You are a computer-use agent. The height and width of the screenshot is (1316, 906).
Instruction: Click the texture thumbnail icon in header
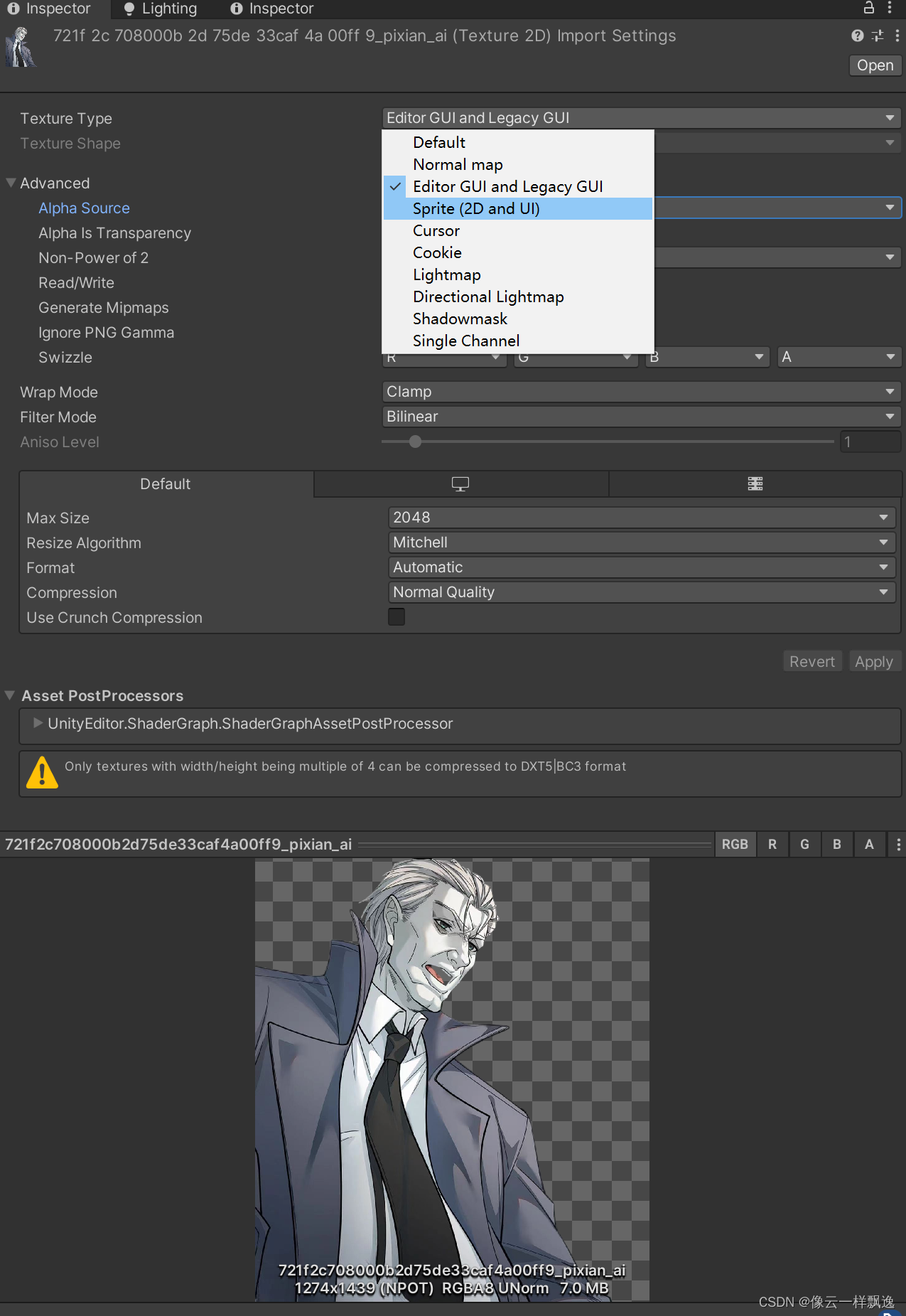point(21,47)
